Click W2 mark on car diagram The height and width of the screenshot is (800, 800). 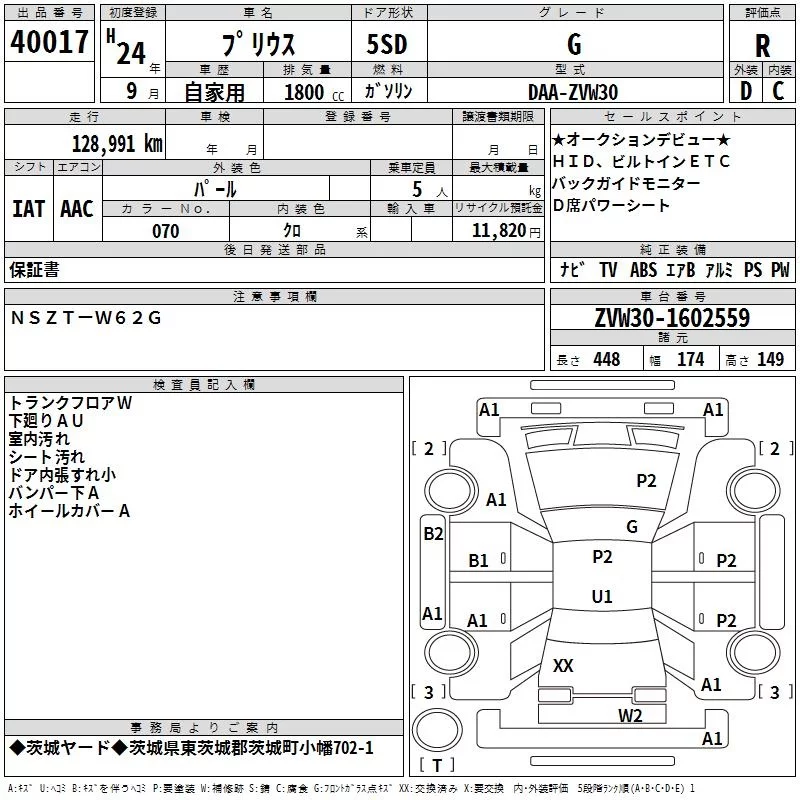pyautogui.click(x=630, y=715)
